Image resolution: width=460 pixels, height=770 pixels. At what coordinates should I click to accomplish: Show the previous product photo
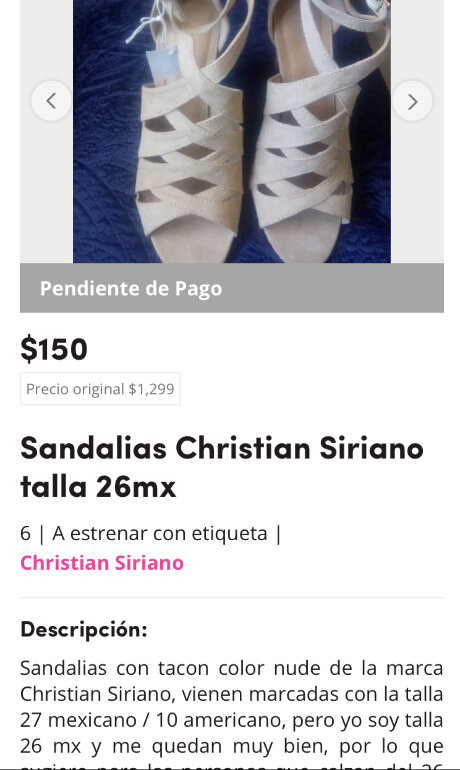[51, 101]
